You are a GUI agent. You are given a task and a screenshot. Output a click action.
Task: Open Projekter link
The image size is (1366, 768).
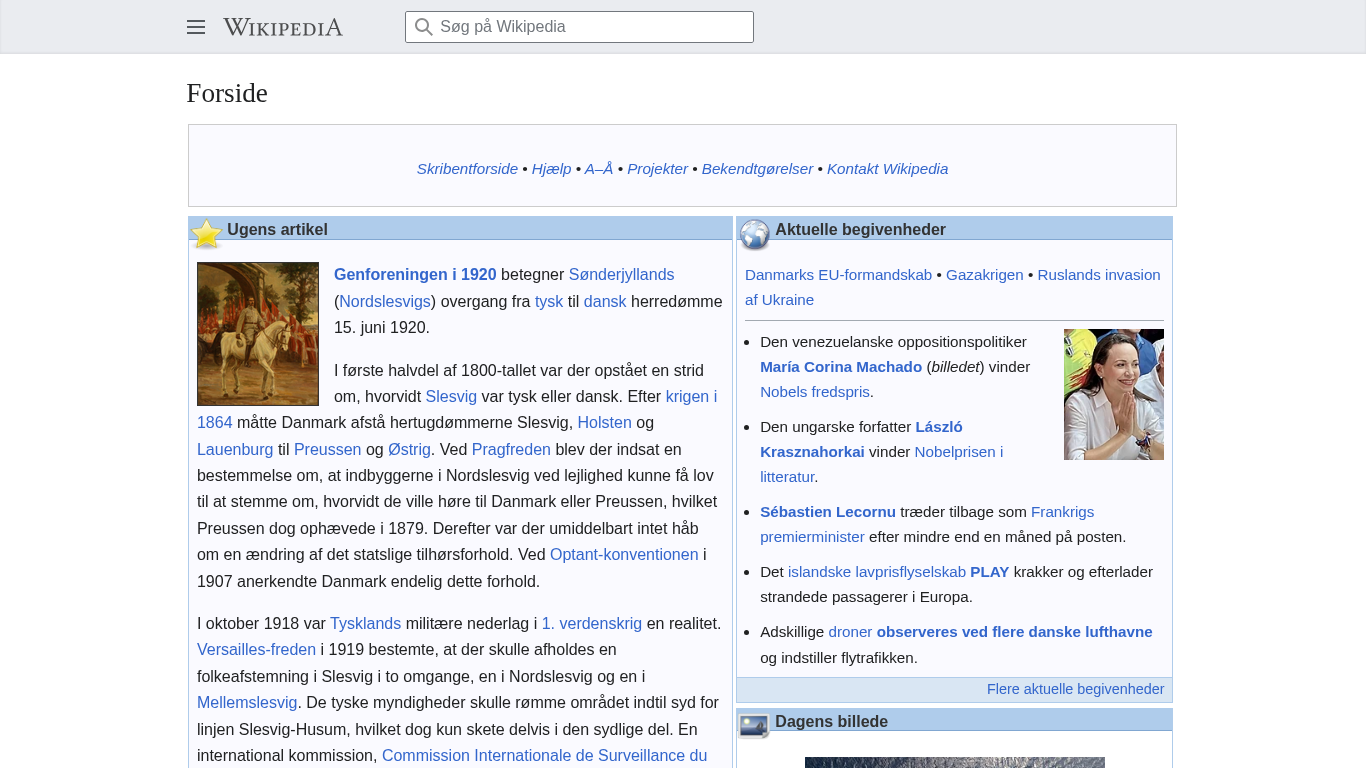pyautogui.click(x=657, y=169)
